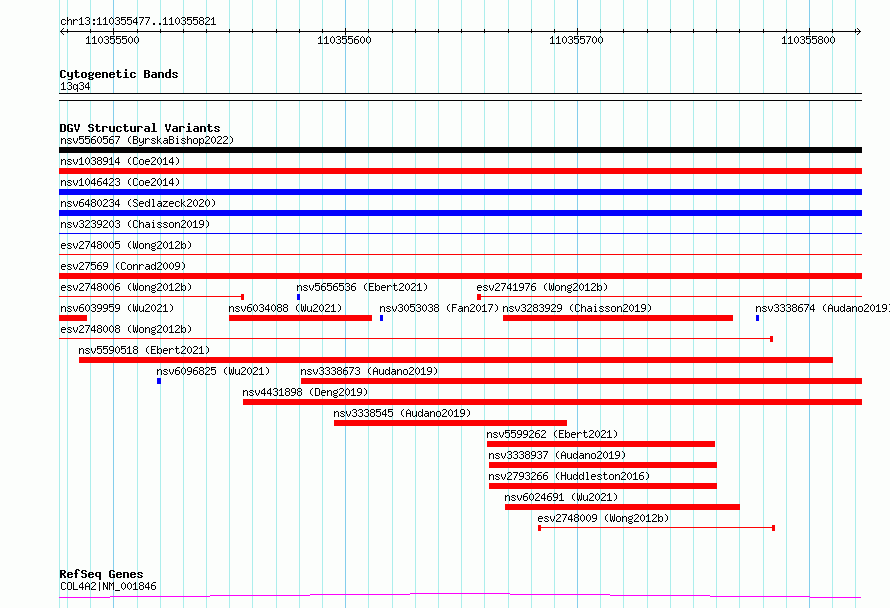
Task: Click the red esv27569 full-width bar
Action: pyautogui.click(x=460, y=276)
